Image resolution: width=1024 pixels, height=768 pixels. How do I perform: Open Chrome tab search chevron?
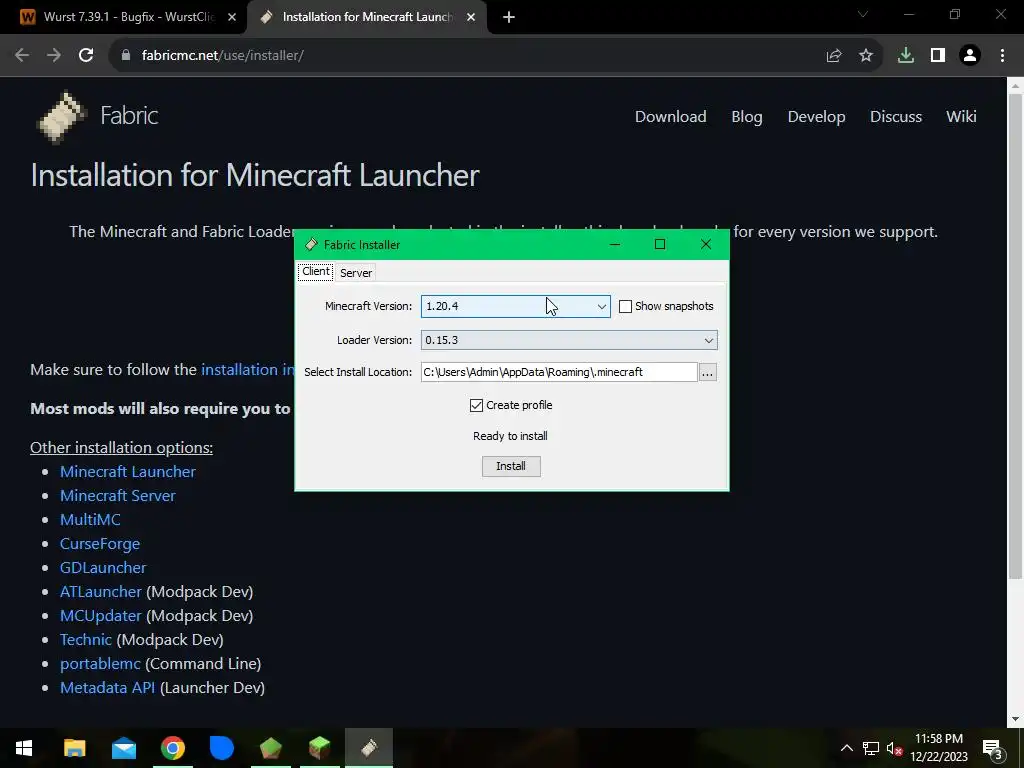pos(863,14)
